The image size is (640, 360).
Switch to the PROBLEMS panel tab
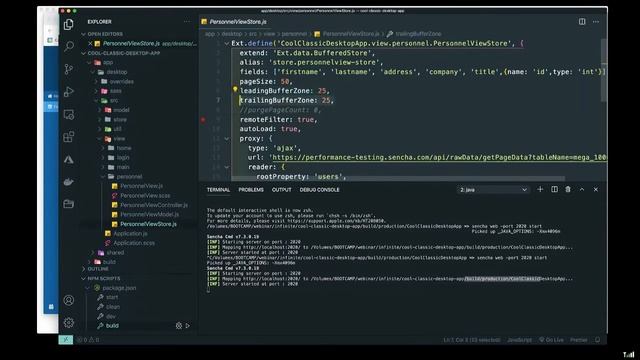click(x=251, y=190)
